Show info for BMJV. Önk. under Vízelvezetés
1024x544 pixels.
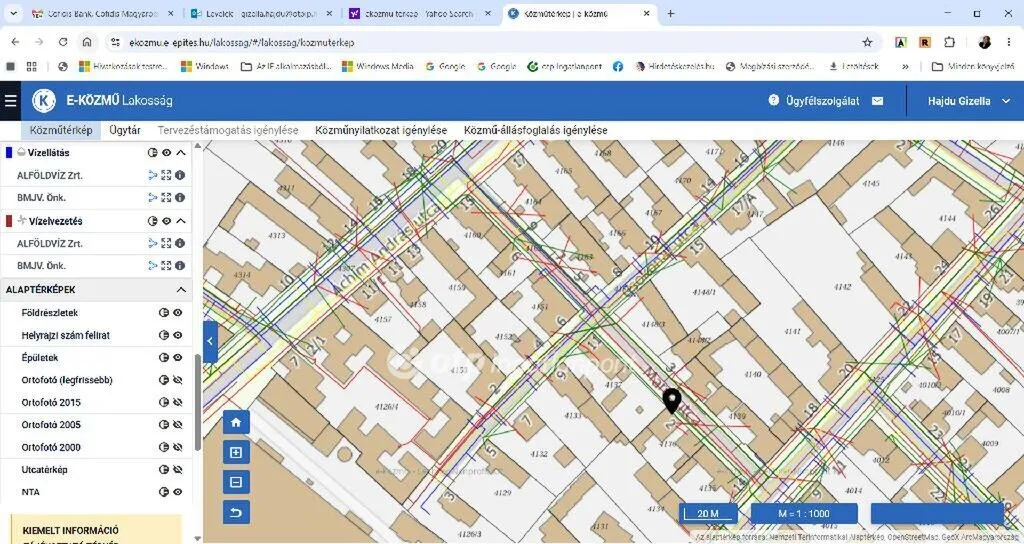click(180, 265)
